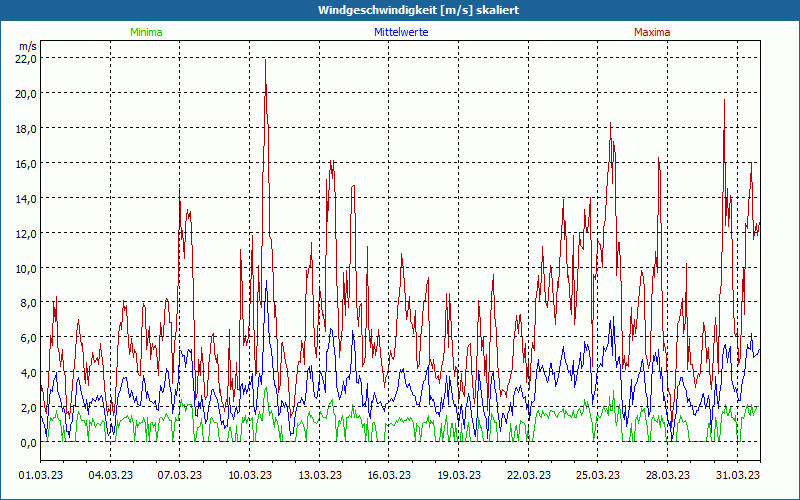Click the date label '25.03.23'
The image size is (800, 500).
[597, 476]
